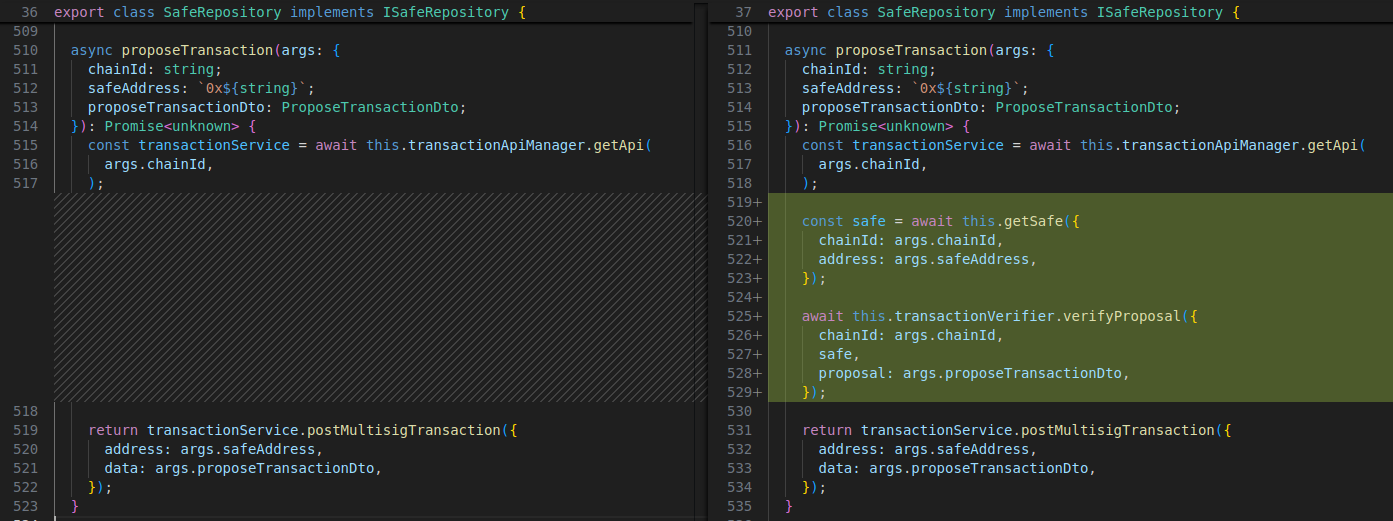Click line number 510 in the left gutter
The image size is (1393, 521).
27,50
